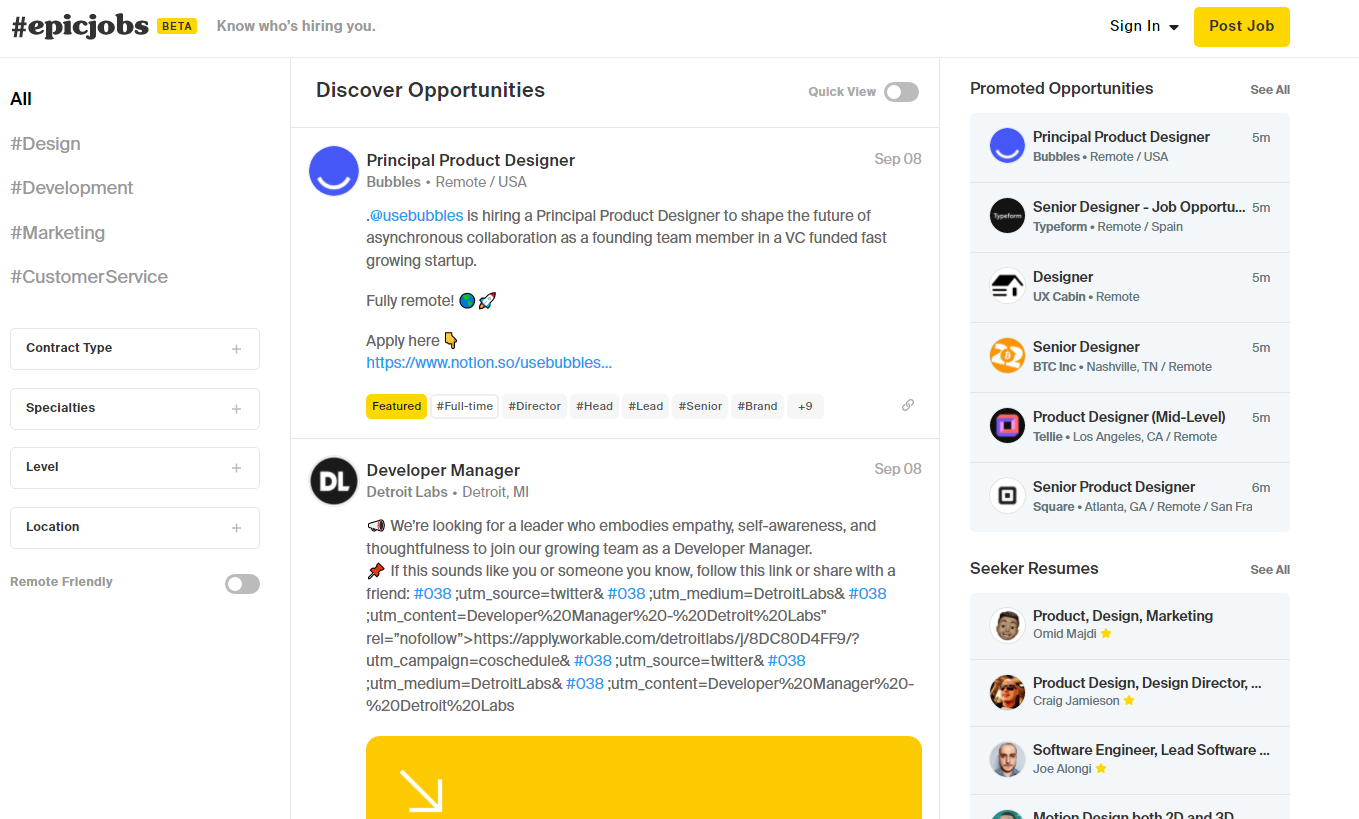Select the #Design category
Image resolution: width=1359 pixels, height=819 pixels.
[x=45, y=144]
